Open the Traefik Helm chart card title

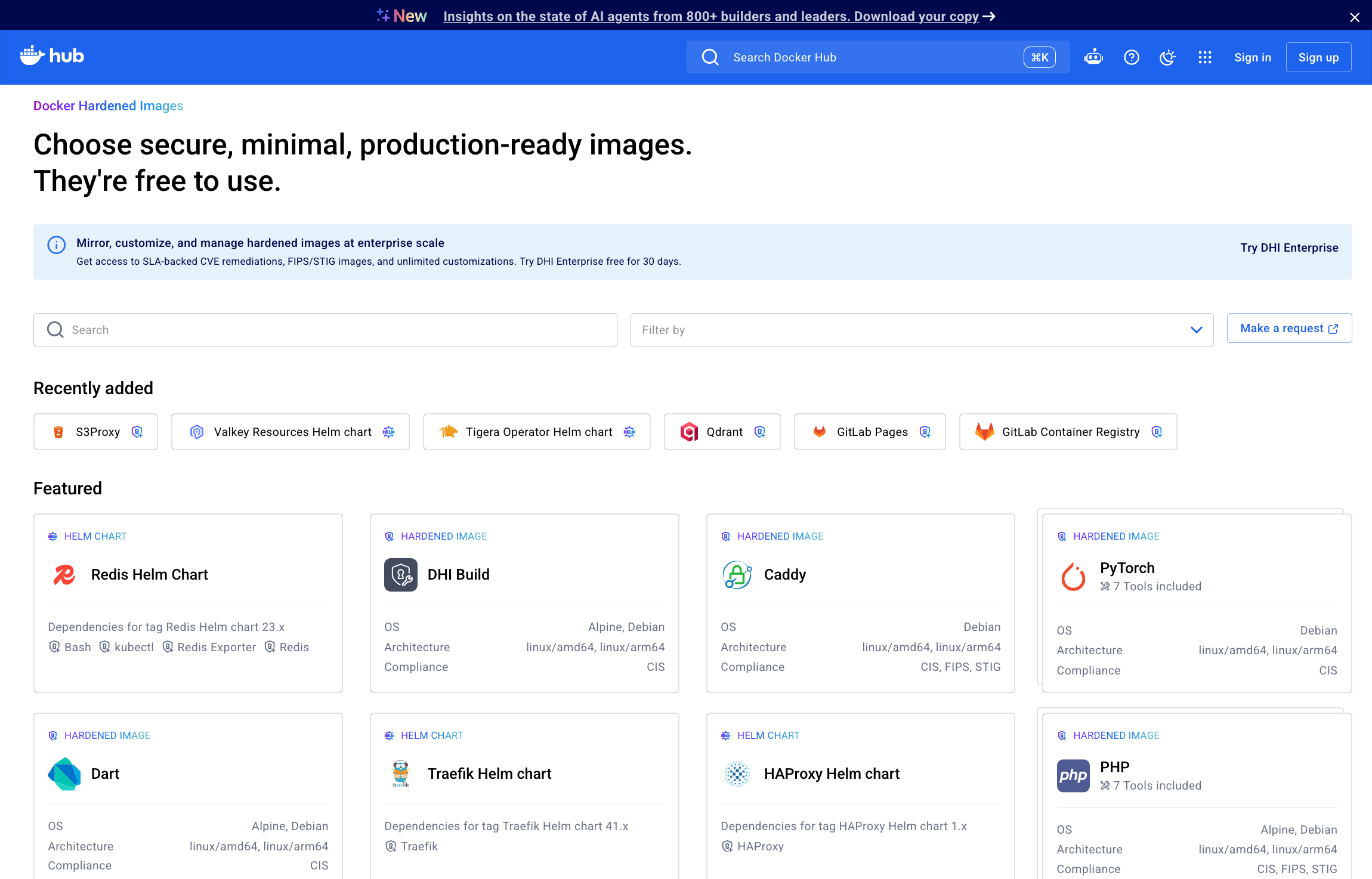pyautogui.click(x=490, y=774)
